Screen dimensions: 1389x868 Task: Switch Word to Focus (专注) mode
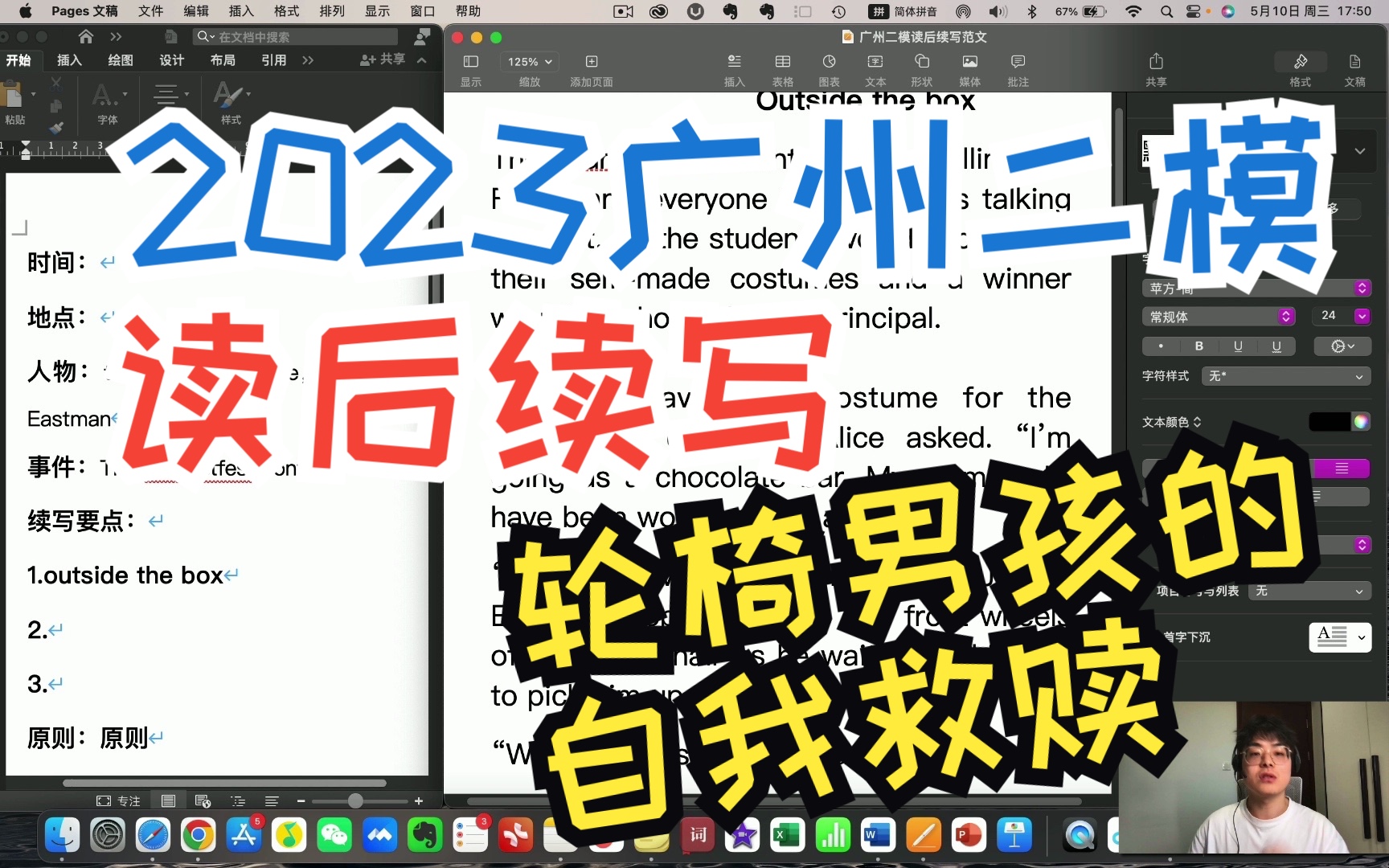(118, 800)
